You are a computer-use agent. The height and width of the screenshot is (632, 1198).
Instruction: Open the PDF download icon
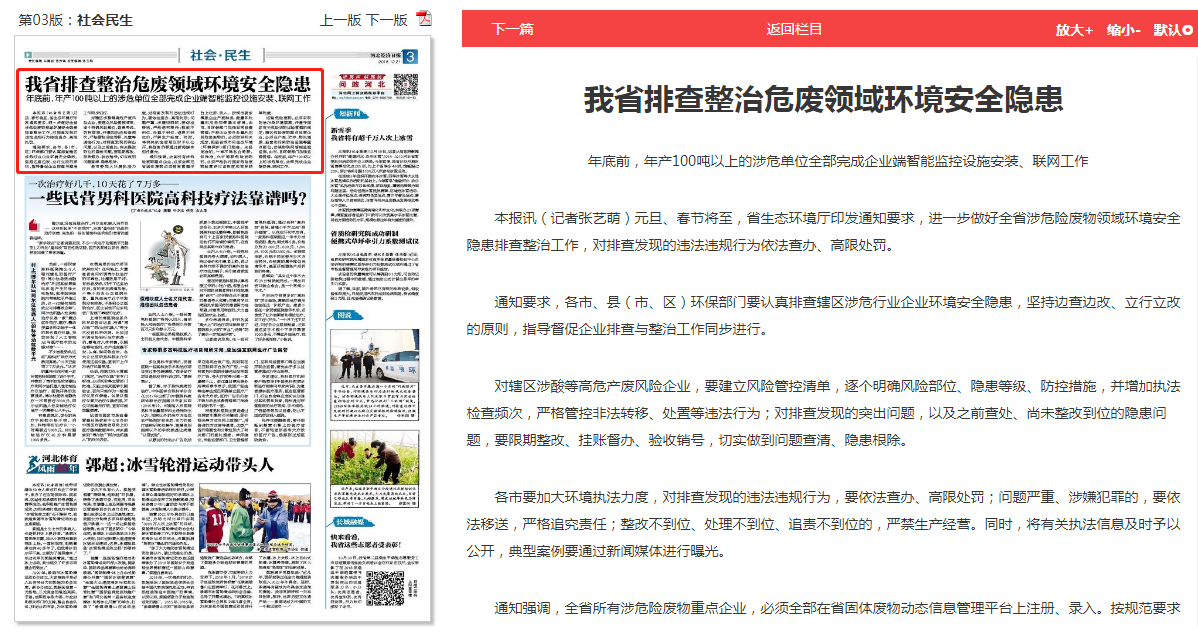[x=424, y=18]
